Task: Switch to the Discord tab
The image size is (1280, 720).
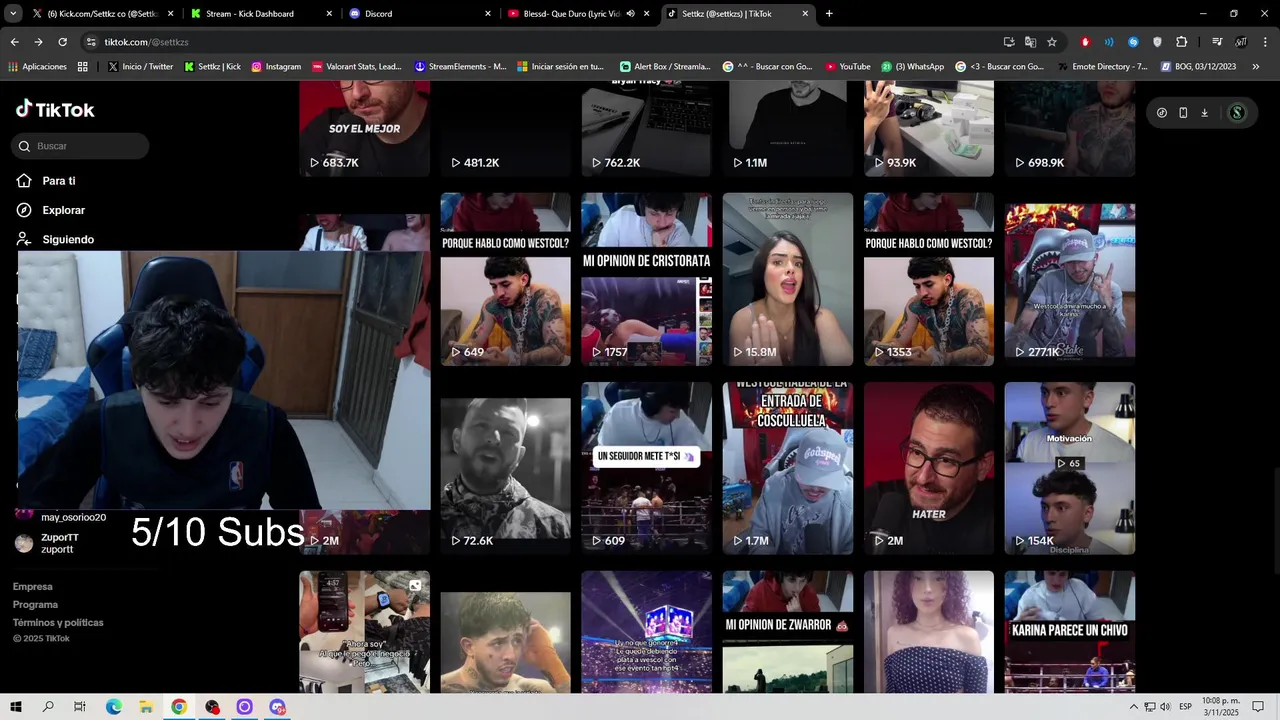Action: pos(418,14)
